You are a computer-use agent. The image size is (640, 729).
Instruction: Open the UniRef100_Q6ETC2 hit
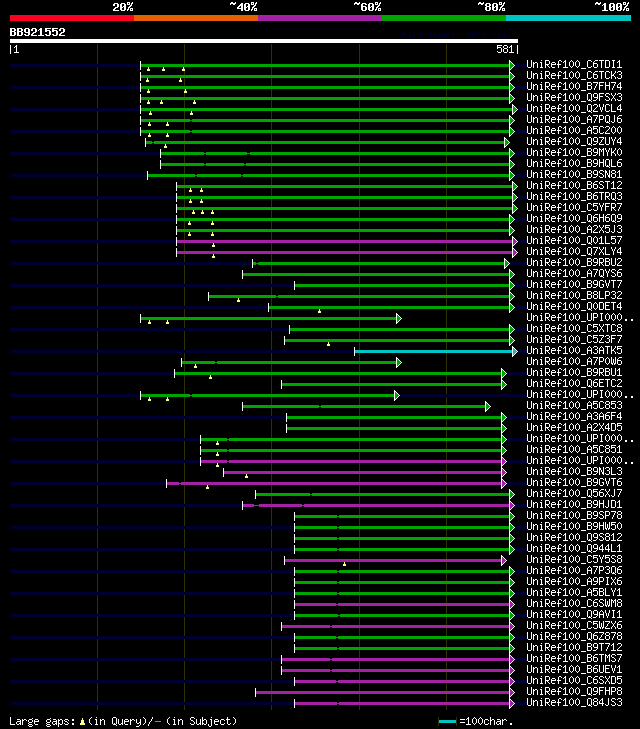(574, 384)
